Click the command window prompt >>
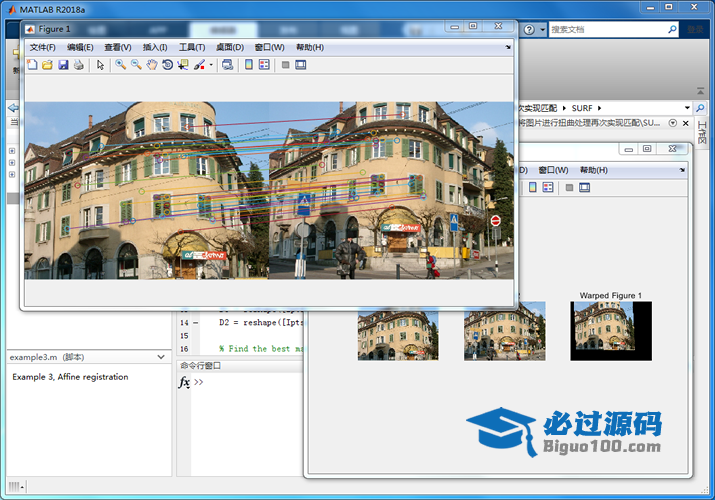 198,382
